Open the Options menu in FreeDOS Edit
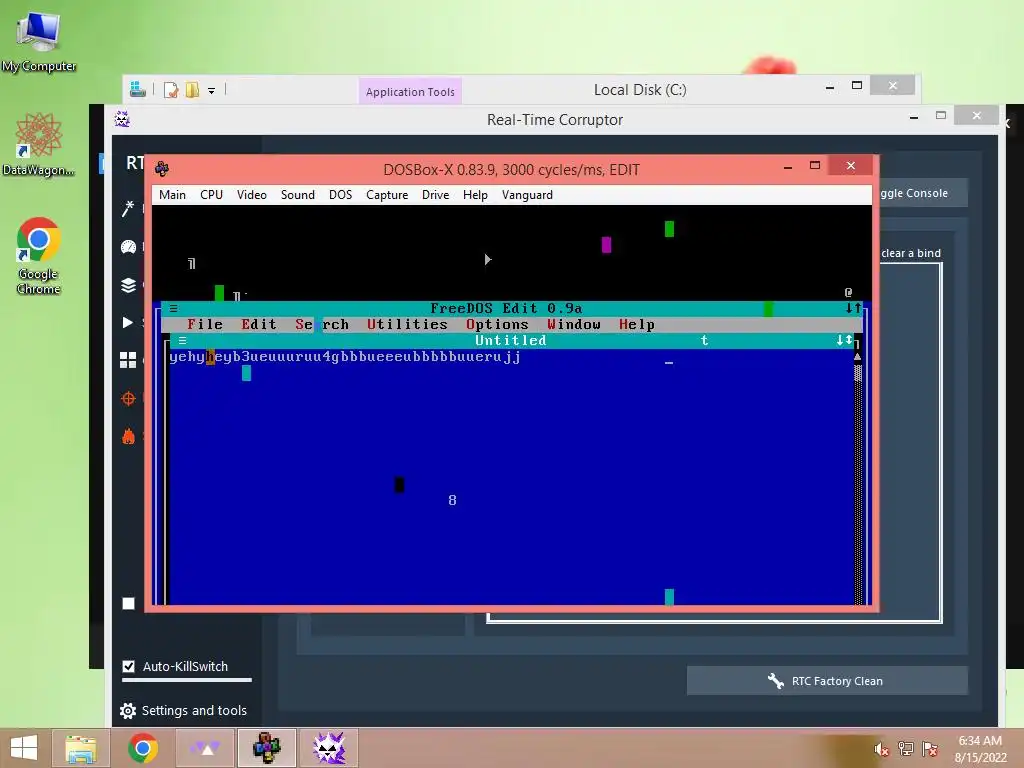The width and height of the screenshot is (1024, 768). [497, 325]
